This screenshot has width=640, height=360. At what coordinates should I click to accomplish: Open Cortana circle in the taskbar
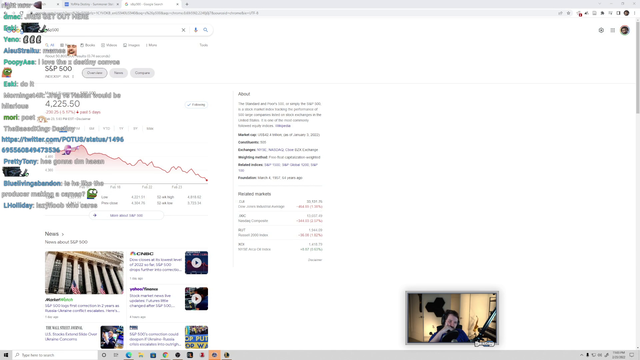[x=104, y=355]
